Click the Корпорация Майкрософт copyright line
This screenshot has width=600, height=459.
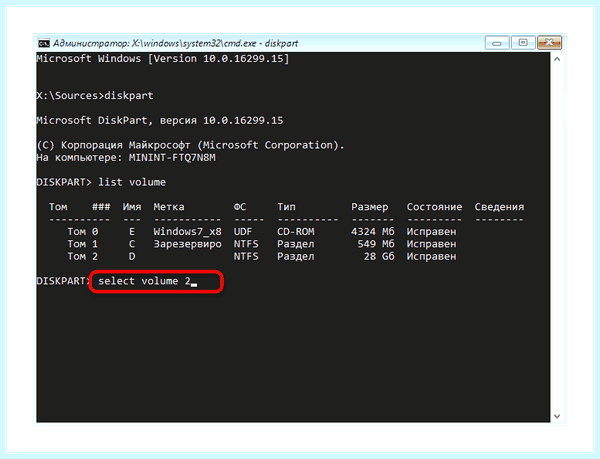[191, 145]
